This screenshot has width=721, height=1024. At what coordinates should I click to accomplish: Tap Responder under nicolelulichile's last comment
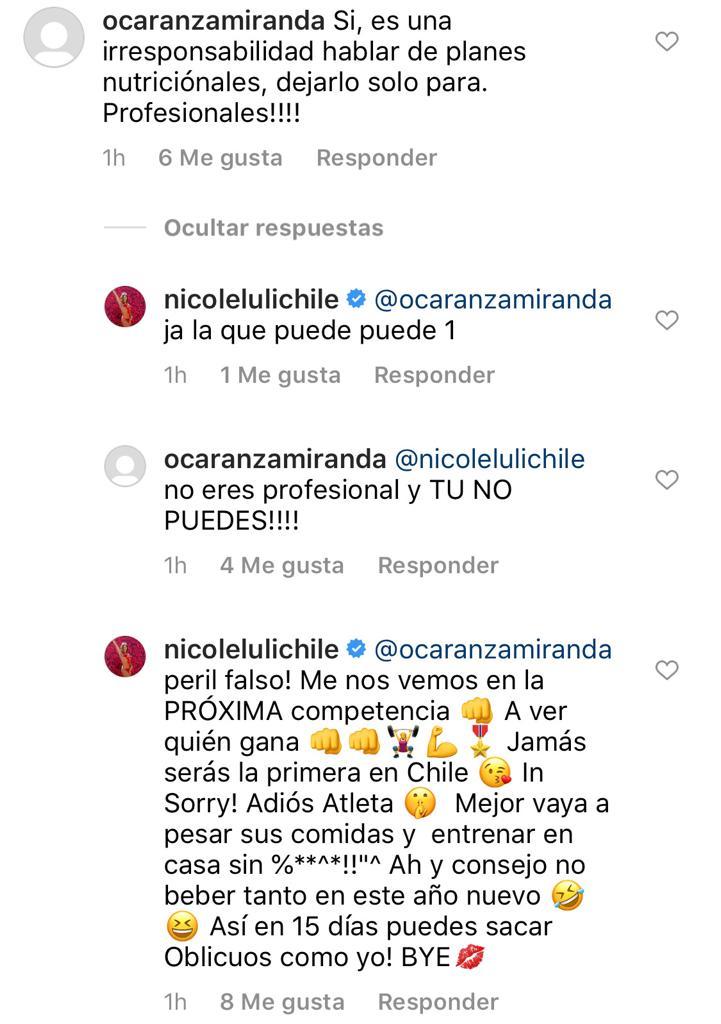436,1001
